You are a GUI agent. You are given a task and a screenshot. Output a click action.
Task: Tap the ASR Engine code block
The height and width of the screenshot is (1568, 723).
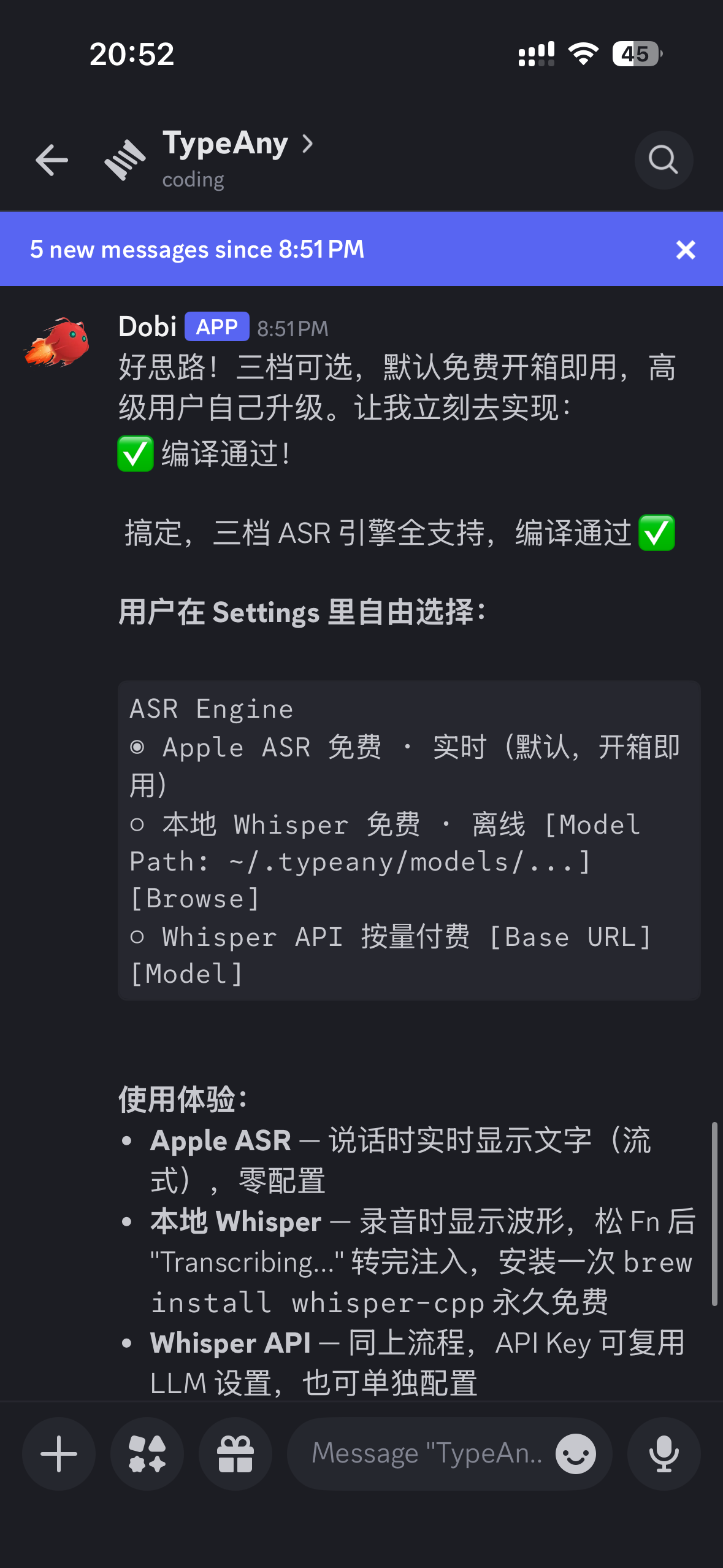[408, 840]
